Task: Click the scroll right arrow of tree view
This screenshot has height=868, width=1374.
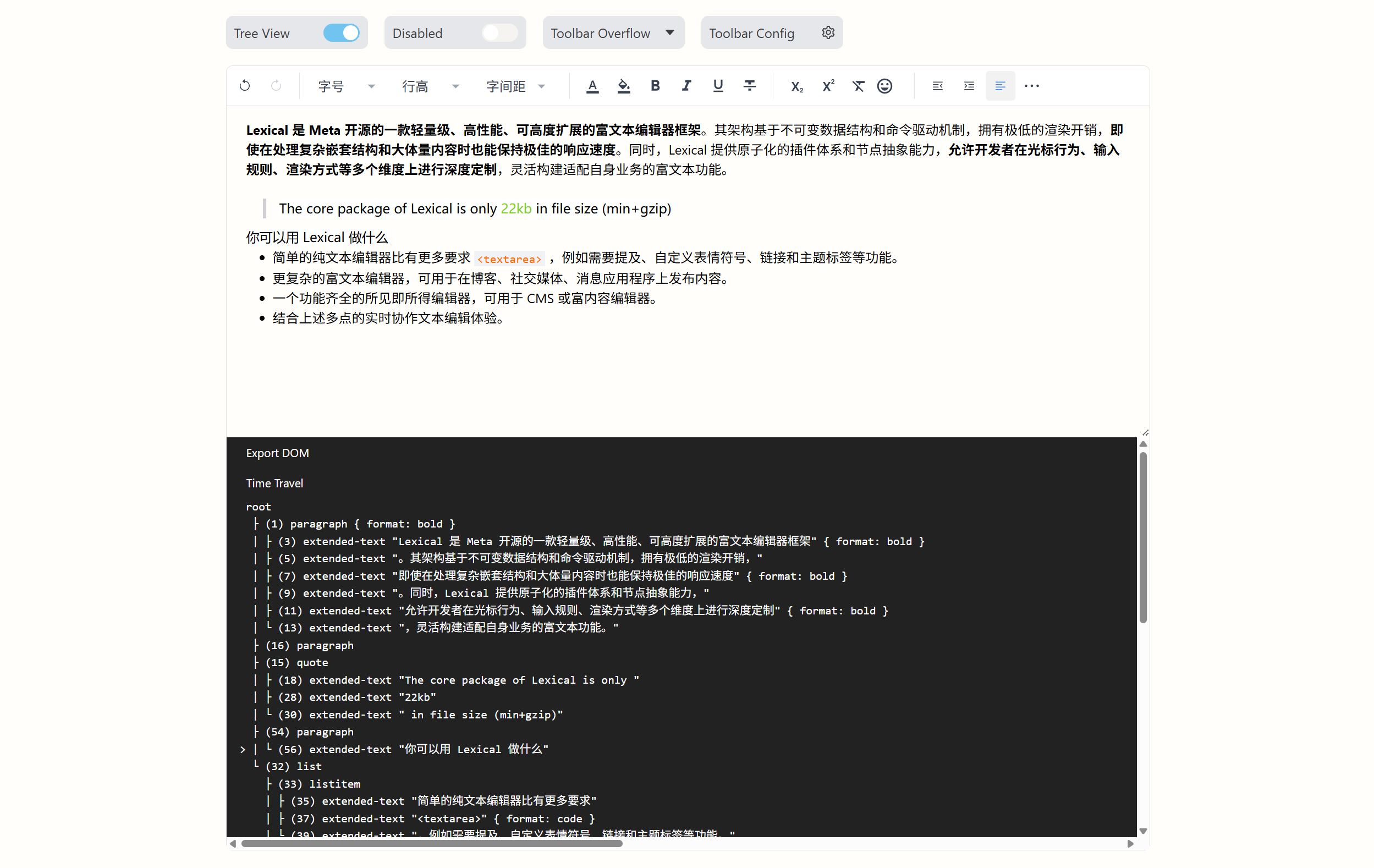Action: pyautogui.click(x=1130, y=843)
